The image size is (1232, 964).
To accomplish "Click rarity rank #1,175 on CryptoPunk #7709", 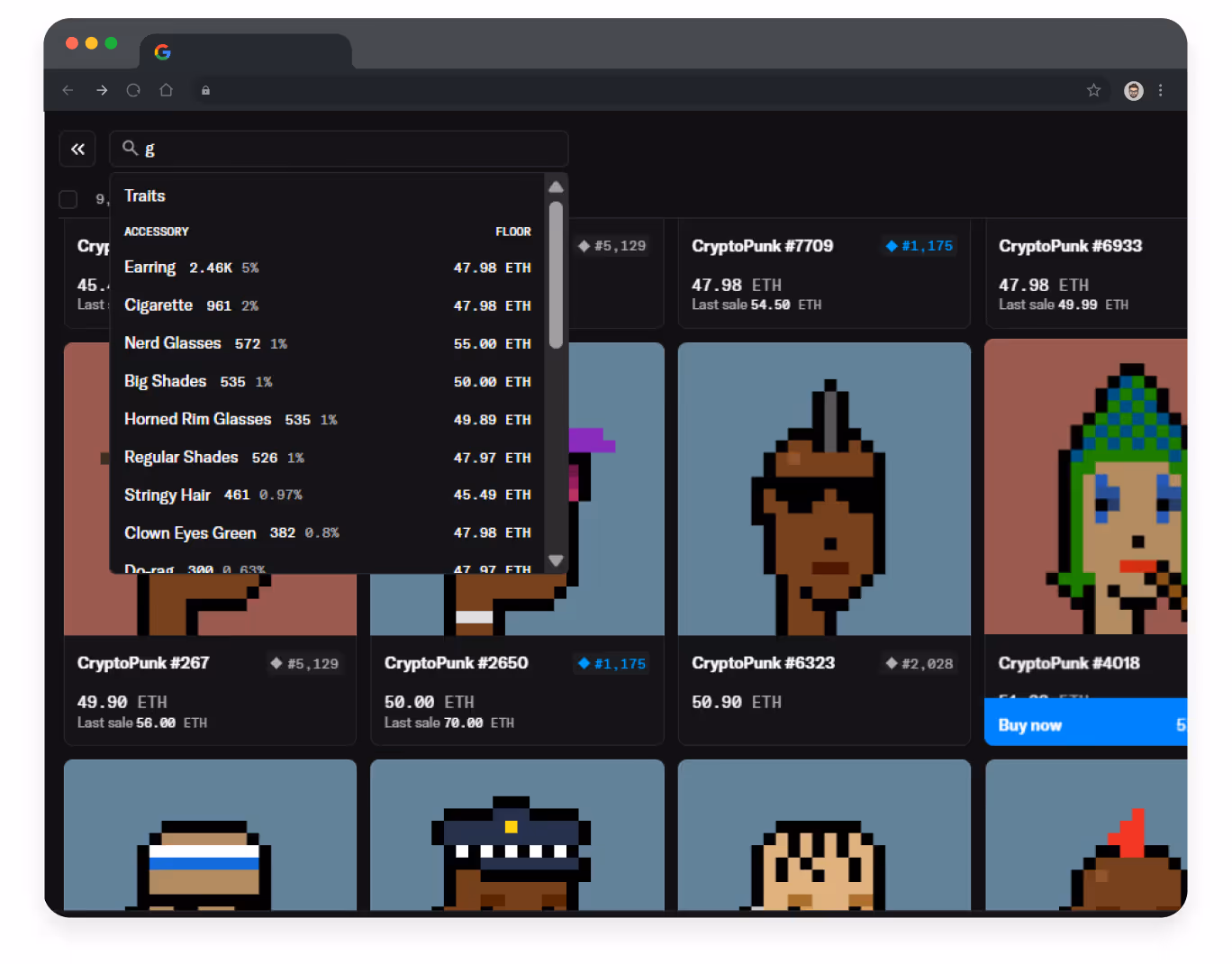I will pyautogui.click(x=919, y=246).
